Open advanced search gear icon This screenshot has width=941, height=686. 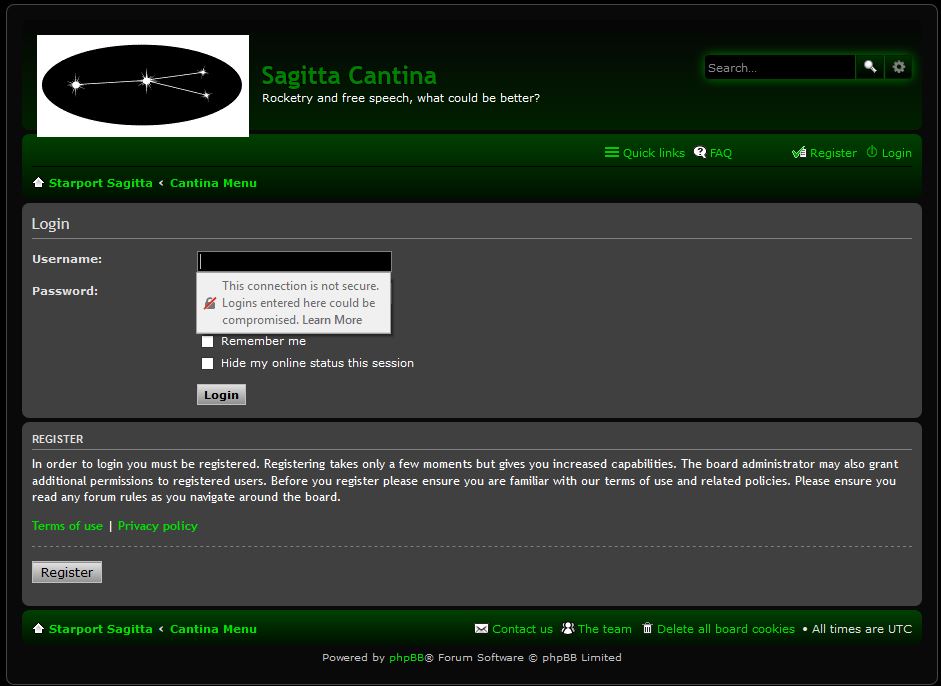[x=899, y=67]
